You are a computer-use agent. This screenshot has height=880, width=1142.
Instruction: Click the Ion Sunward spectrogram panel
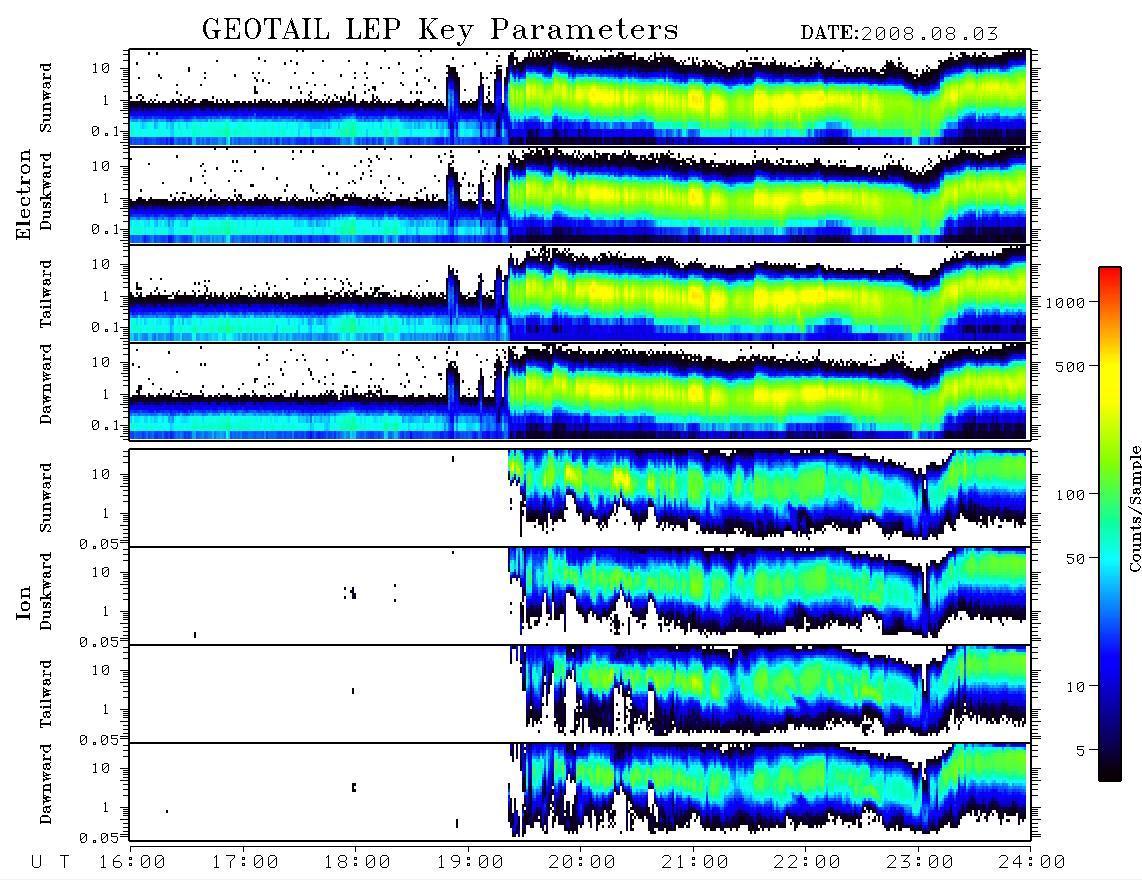[x=580, y=498]
